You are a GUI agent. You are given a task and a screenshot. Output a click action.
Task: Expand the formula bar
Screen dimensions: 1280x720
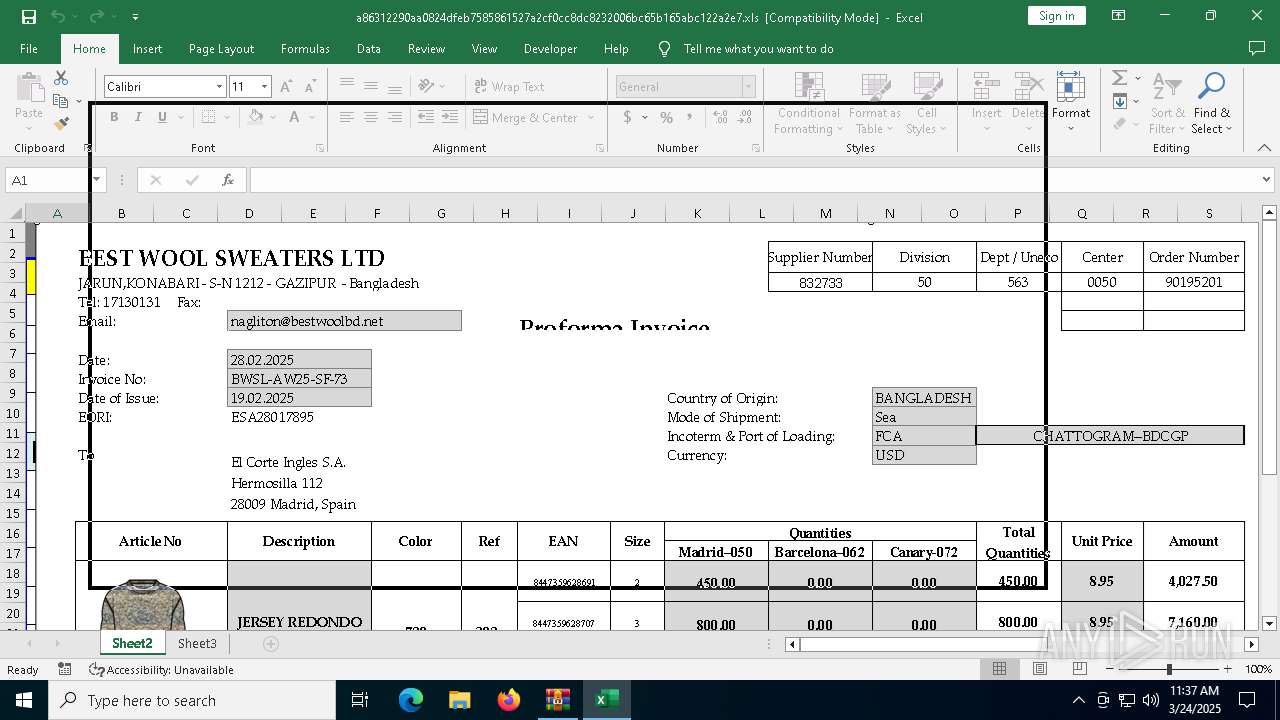[x=1267, y=180]
